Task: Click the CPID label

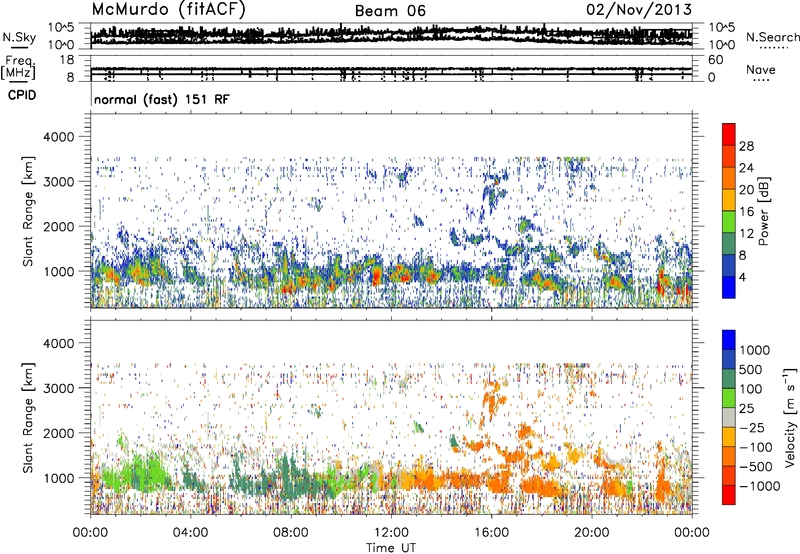Action: [22, 95]
